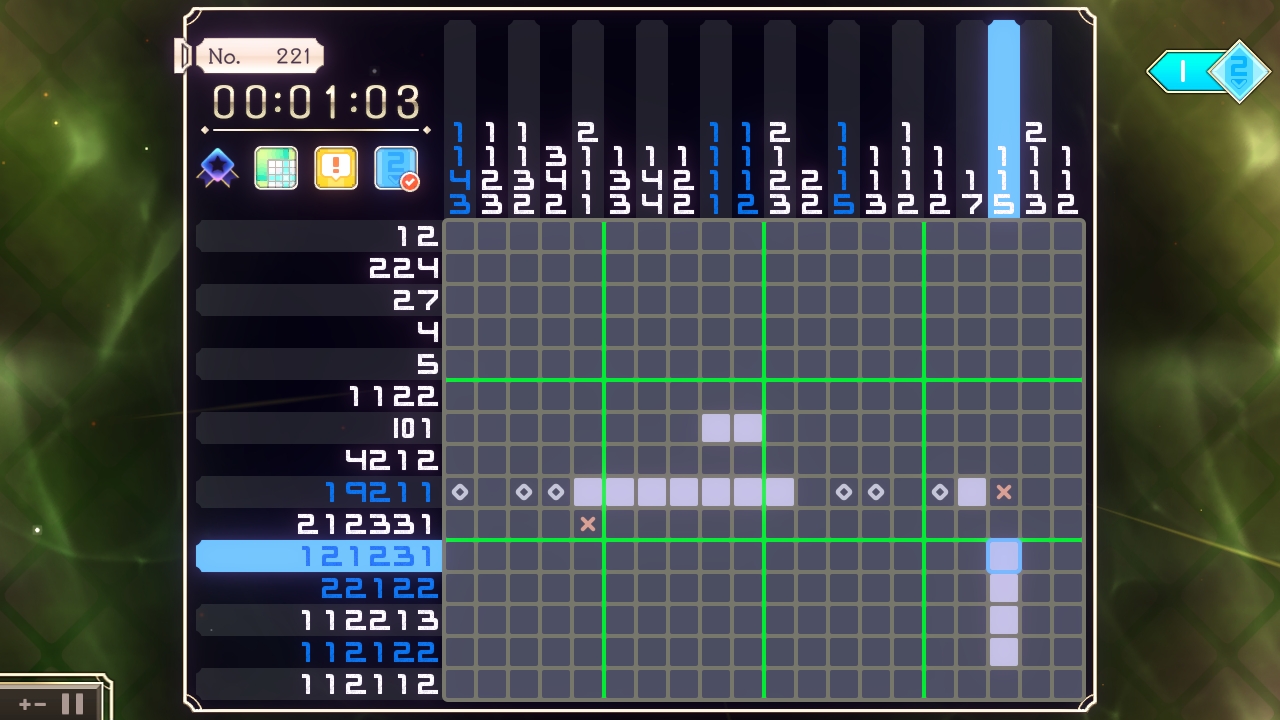Viewport: 1280px width, 720px height.
Task: Click the left filled cell in row 101
Action: click(716, 428)
